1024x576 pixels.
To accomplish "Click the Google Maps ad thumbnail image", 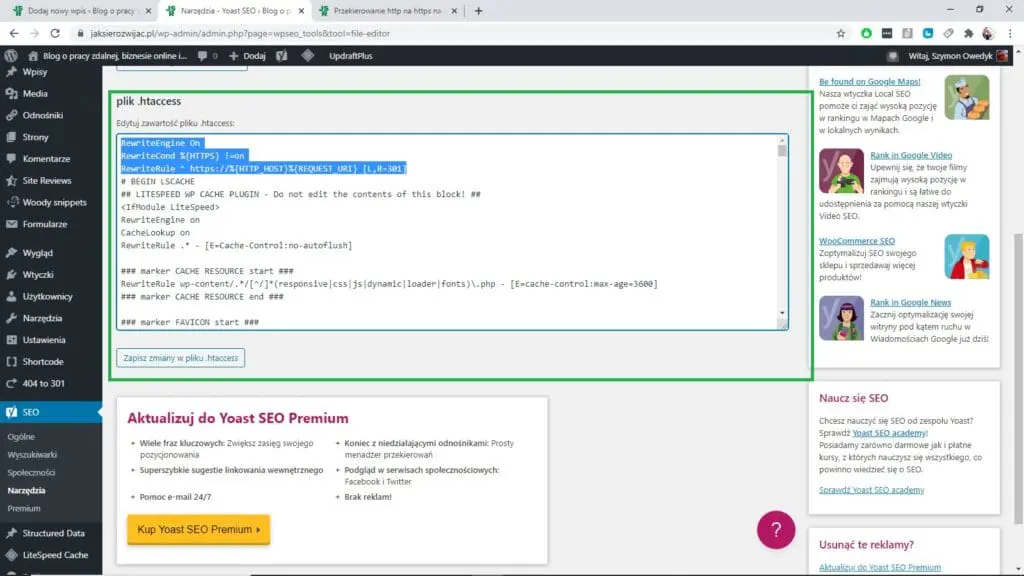I will coord(967,97).
